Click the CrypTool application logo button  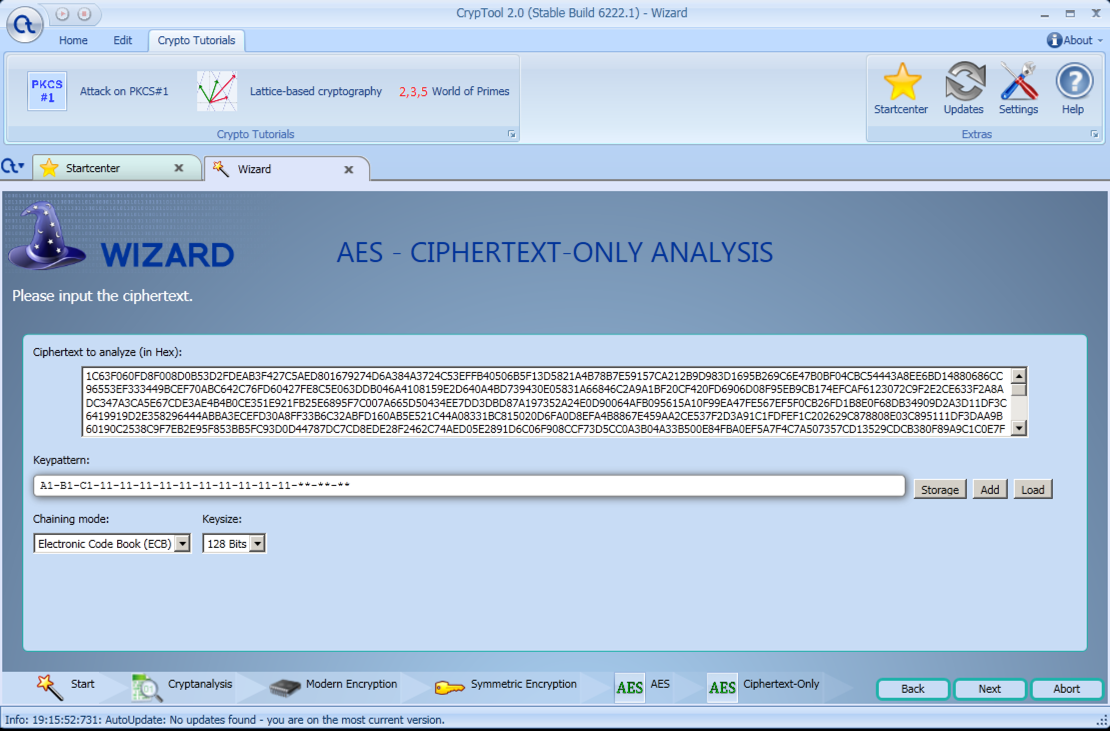[x=25, y=23]
